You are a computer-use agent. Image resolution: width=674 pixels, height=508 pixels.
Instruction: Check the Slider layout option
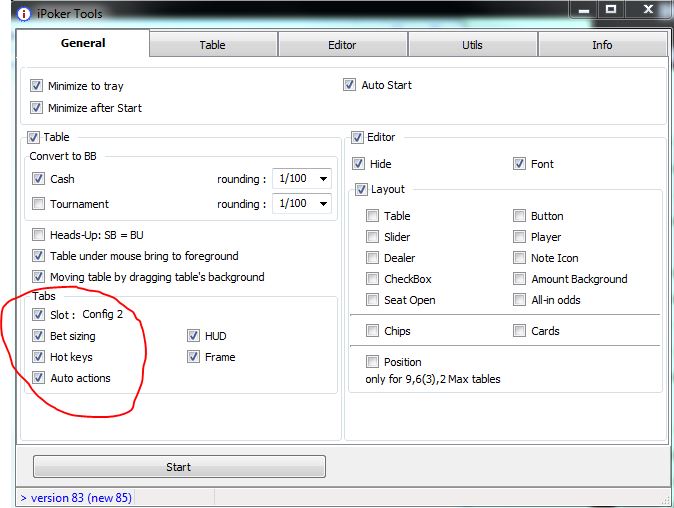coord(372,237)
